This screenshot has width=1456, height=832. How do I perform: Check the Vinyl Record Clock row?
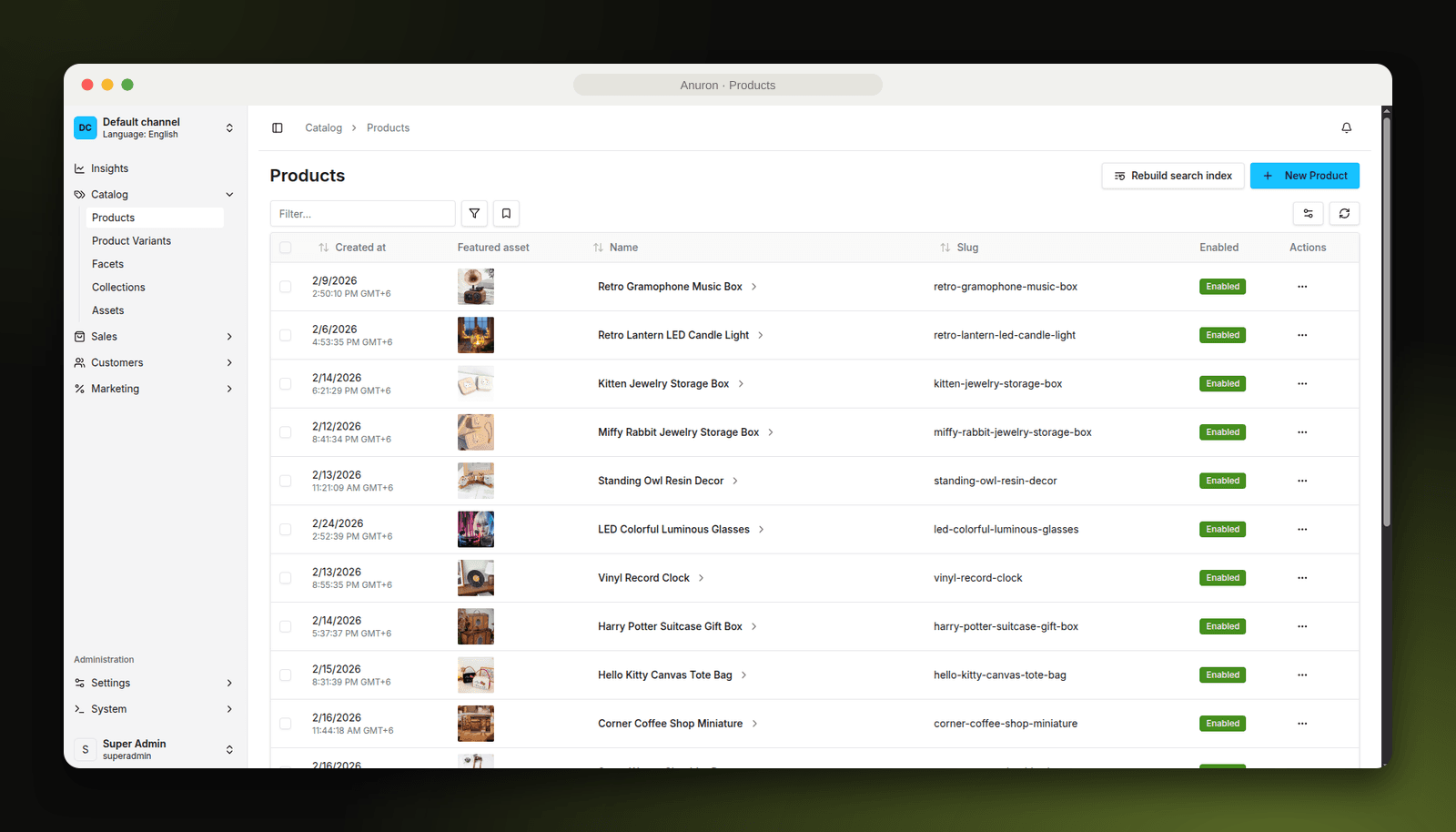tap(286, 578)
